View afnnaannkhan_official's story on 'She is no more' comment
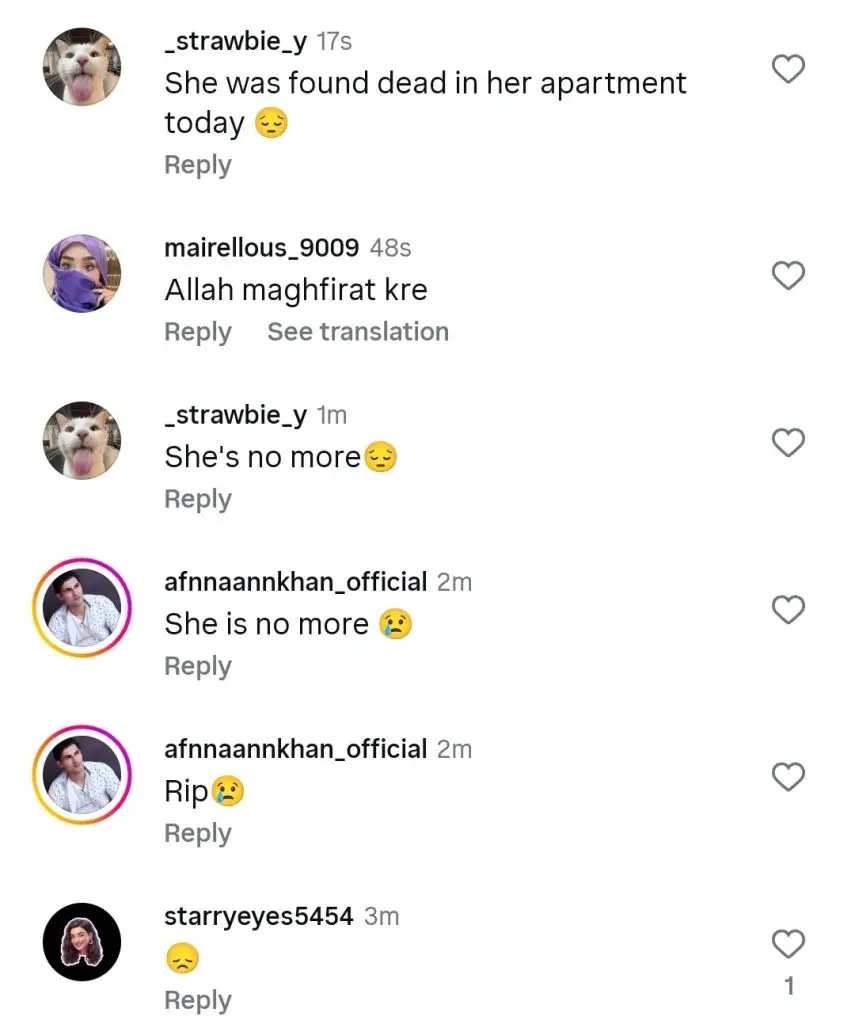 click(82, 608)
